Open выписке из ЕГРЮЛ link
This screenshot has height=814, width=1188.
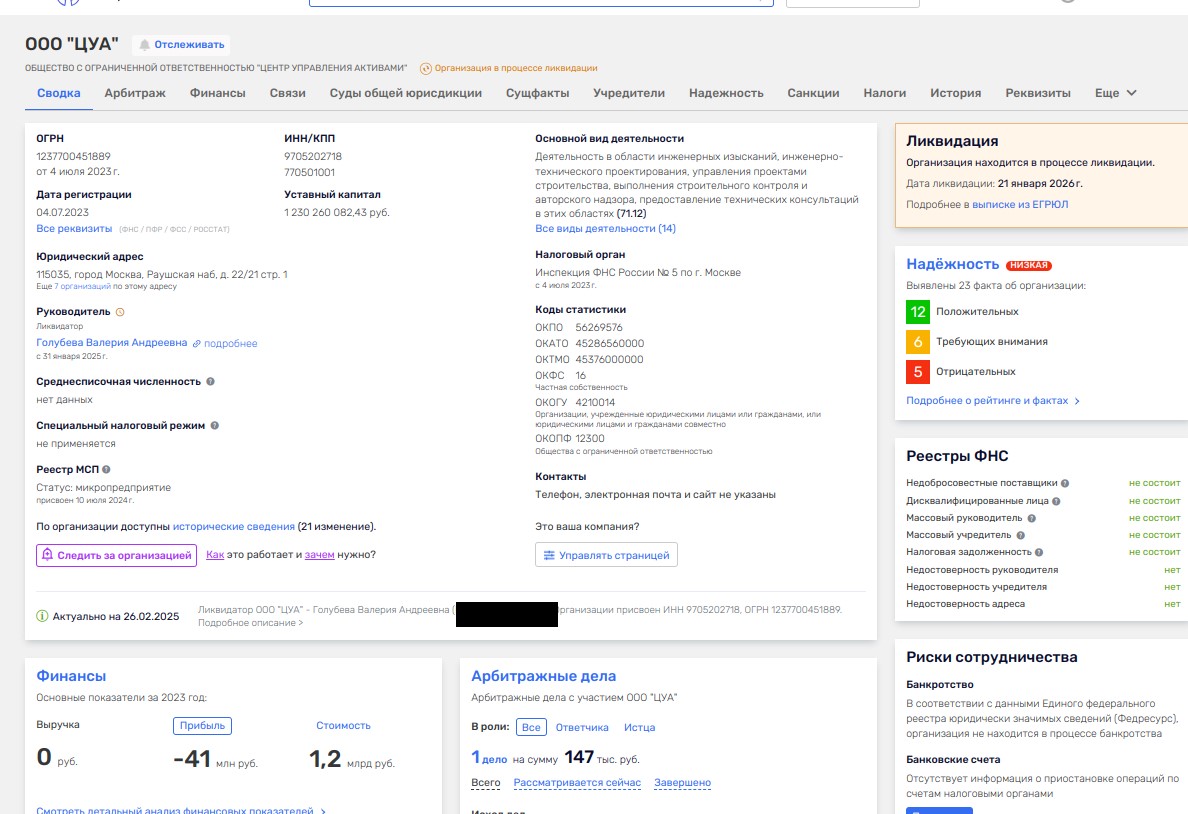tap(1020, 205)
